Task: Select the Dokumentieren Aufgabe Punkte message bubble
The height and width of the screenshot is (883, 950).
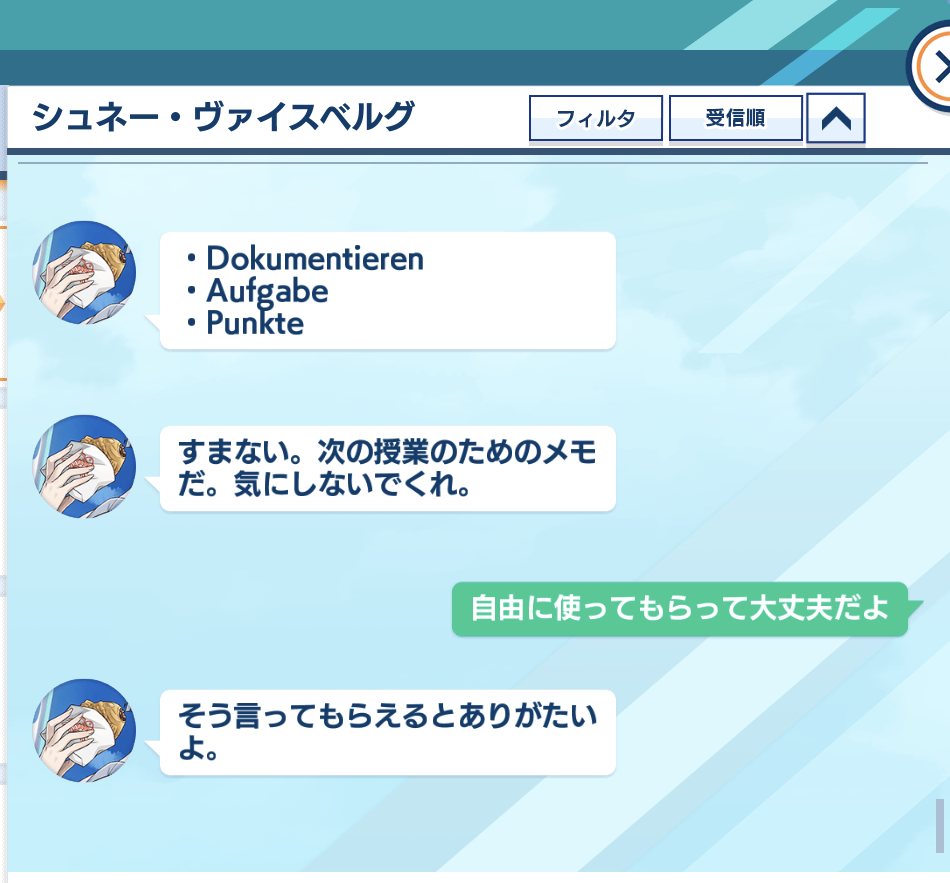Action: [388, 291]
